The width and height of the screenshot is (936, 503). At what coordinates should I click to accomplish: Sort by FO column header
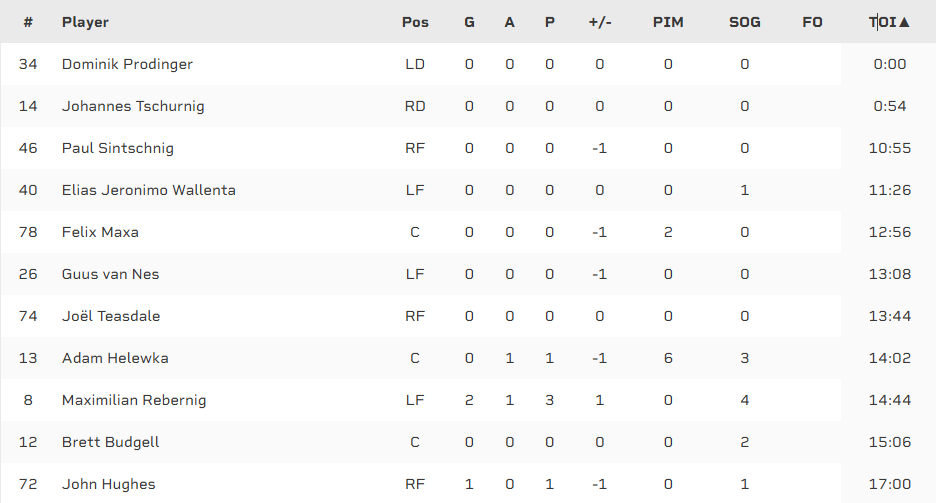click(812, 22)
